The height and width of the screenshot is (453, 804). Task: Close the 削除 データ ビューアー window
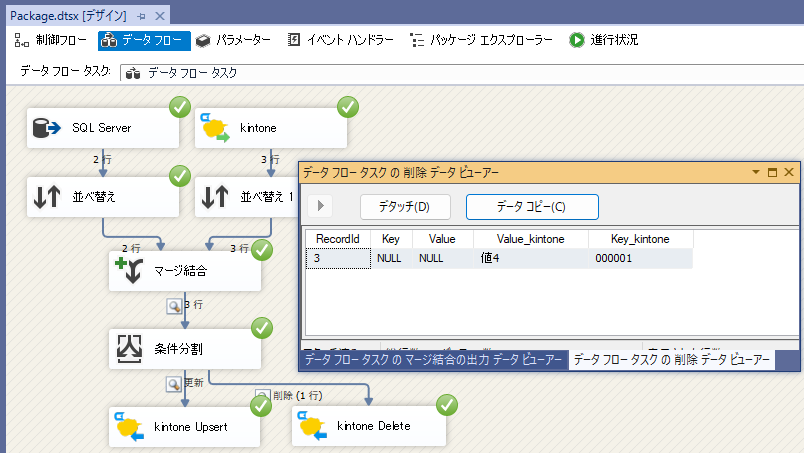789,172
